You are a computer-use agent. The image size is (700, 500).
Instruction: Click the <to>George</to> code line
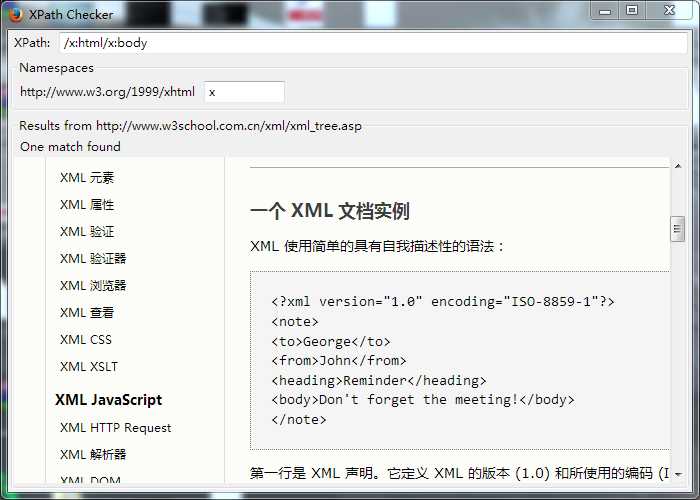331,342
